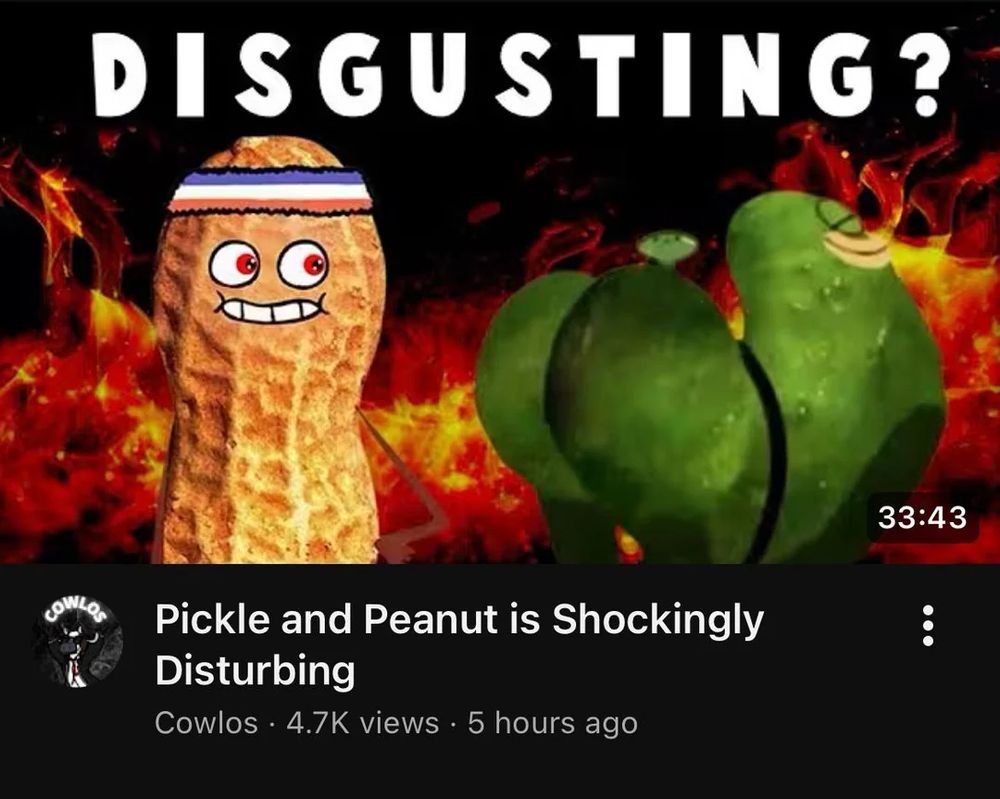Viewport: 1000px width, 799px height.
Task: Open video titled Pickle and Peanut is Shockingly
Action: tap(459, 620)
